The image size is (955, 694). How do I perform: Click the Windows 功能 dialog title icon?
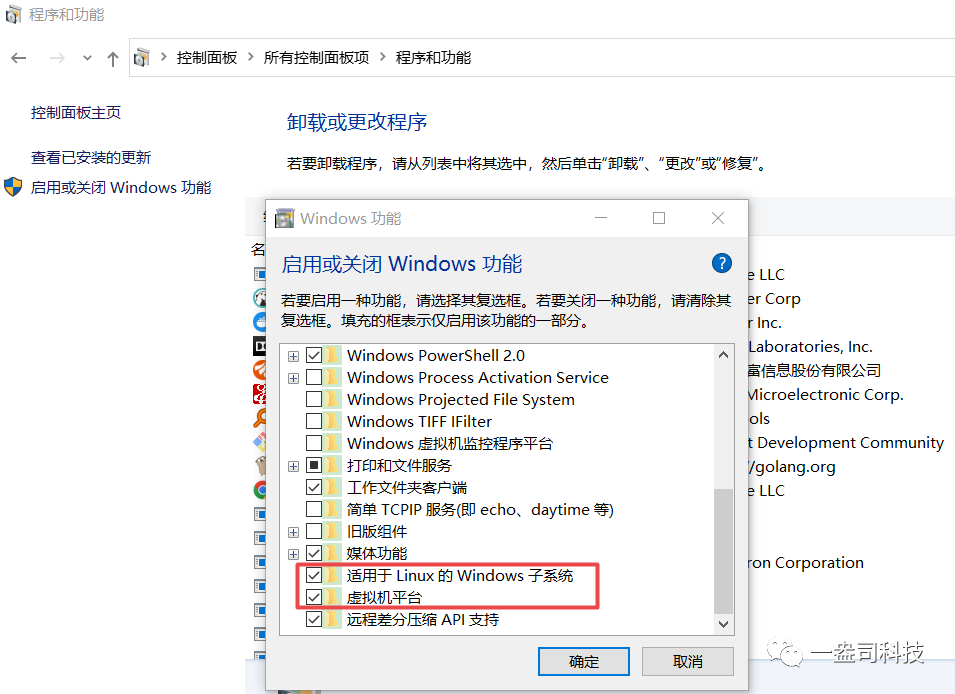[284, 218]
